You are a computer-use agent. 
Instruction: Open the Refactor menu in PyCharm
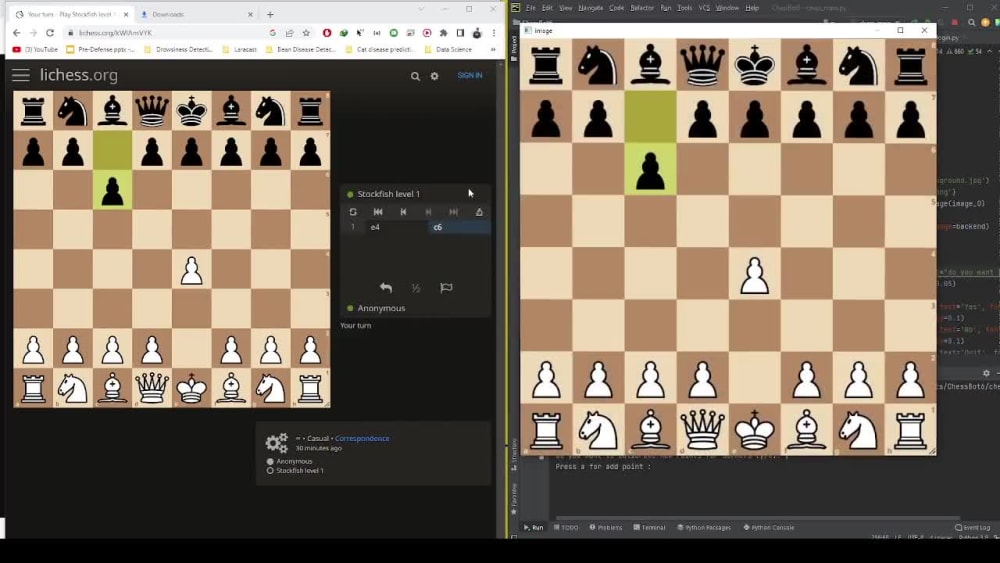point(642,8)
